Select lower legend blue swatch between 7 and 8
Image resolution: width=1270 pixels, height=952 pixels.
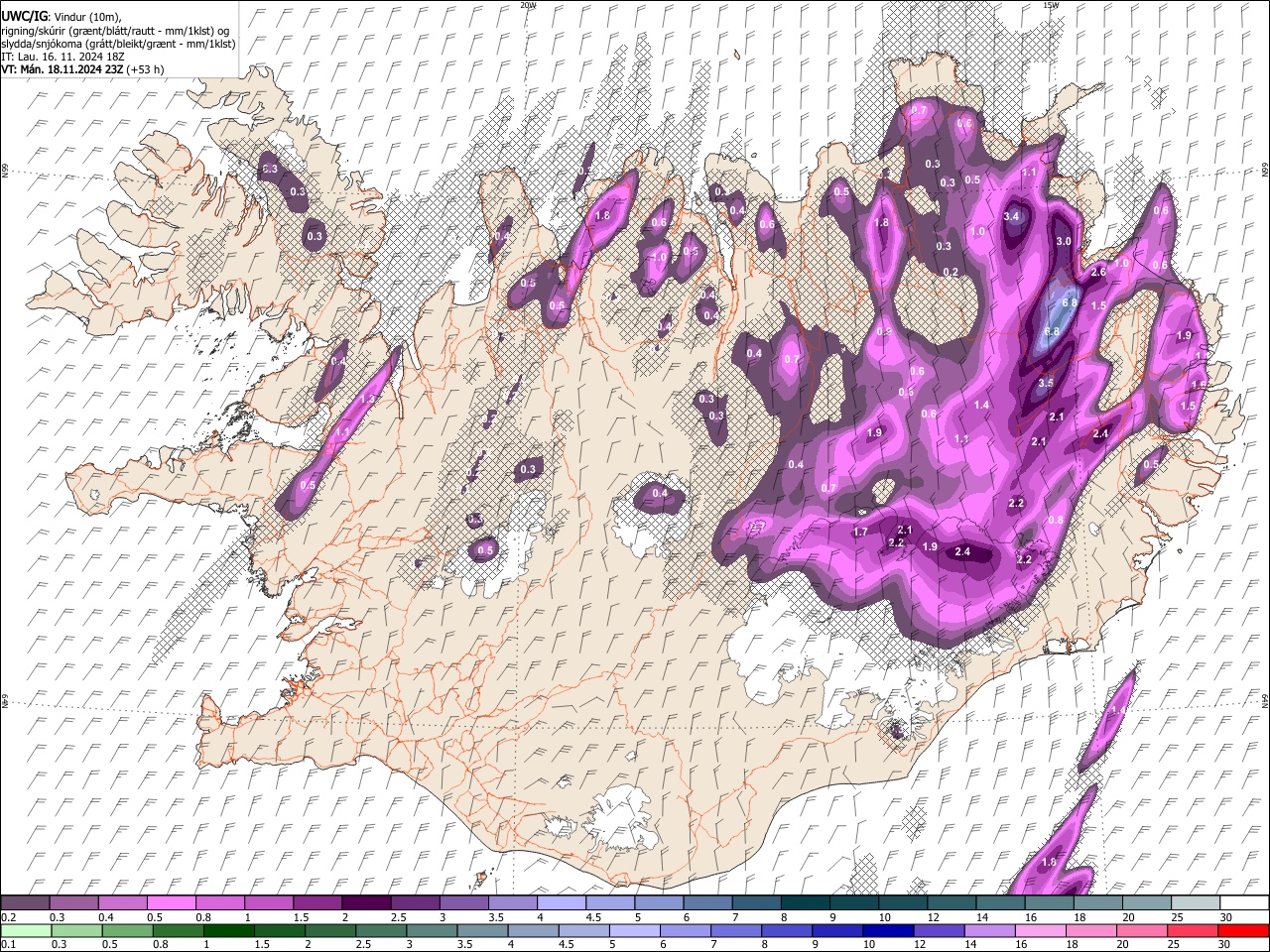click(736, 930)
